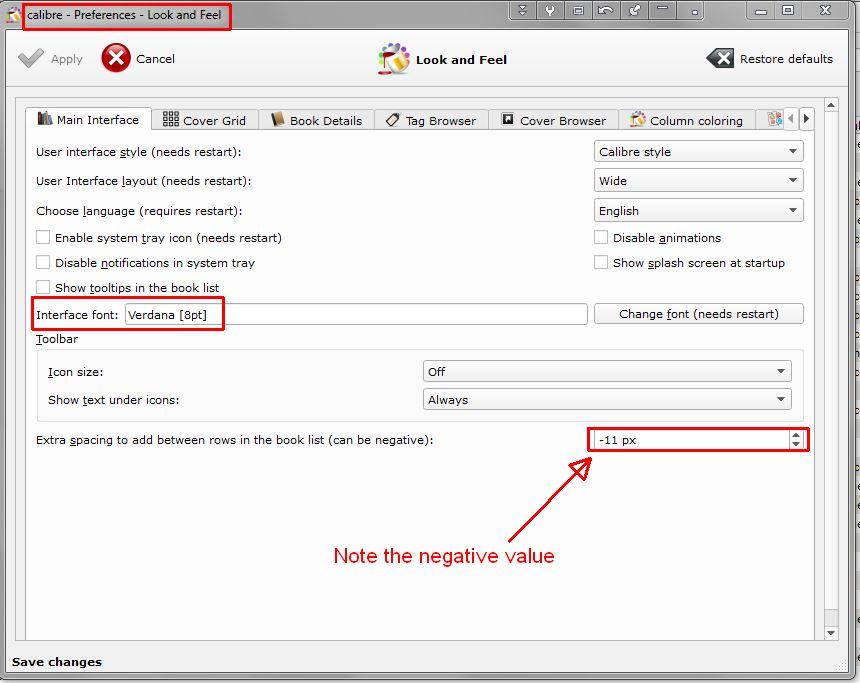
Task: Click the Save changes status text
Action: [x=56, y=662]
